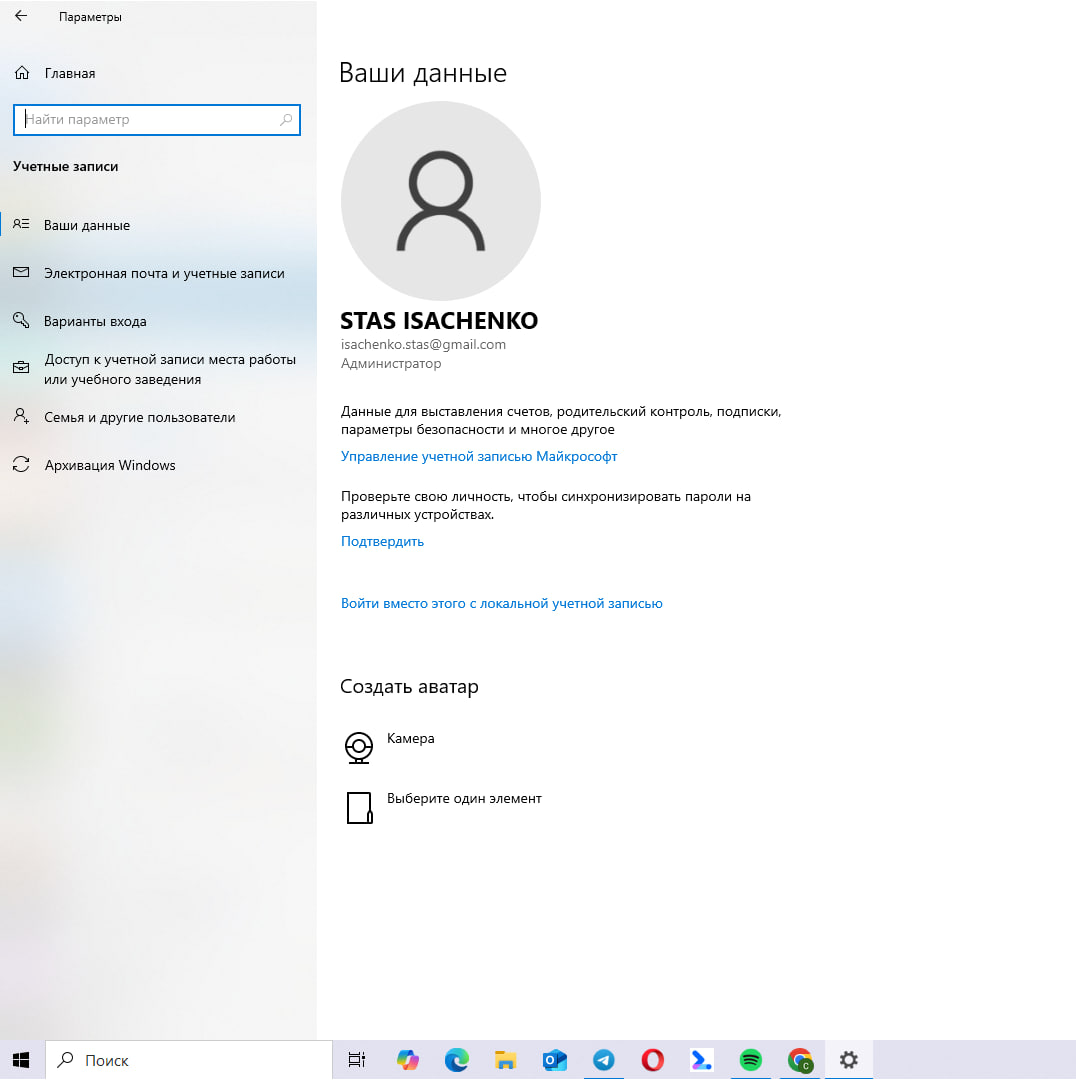Choose Камера to create avatar
The image size is (1076, 1081).
(410, 738)
